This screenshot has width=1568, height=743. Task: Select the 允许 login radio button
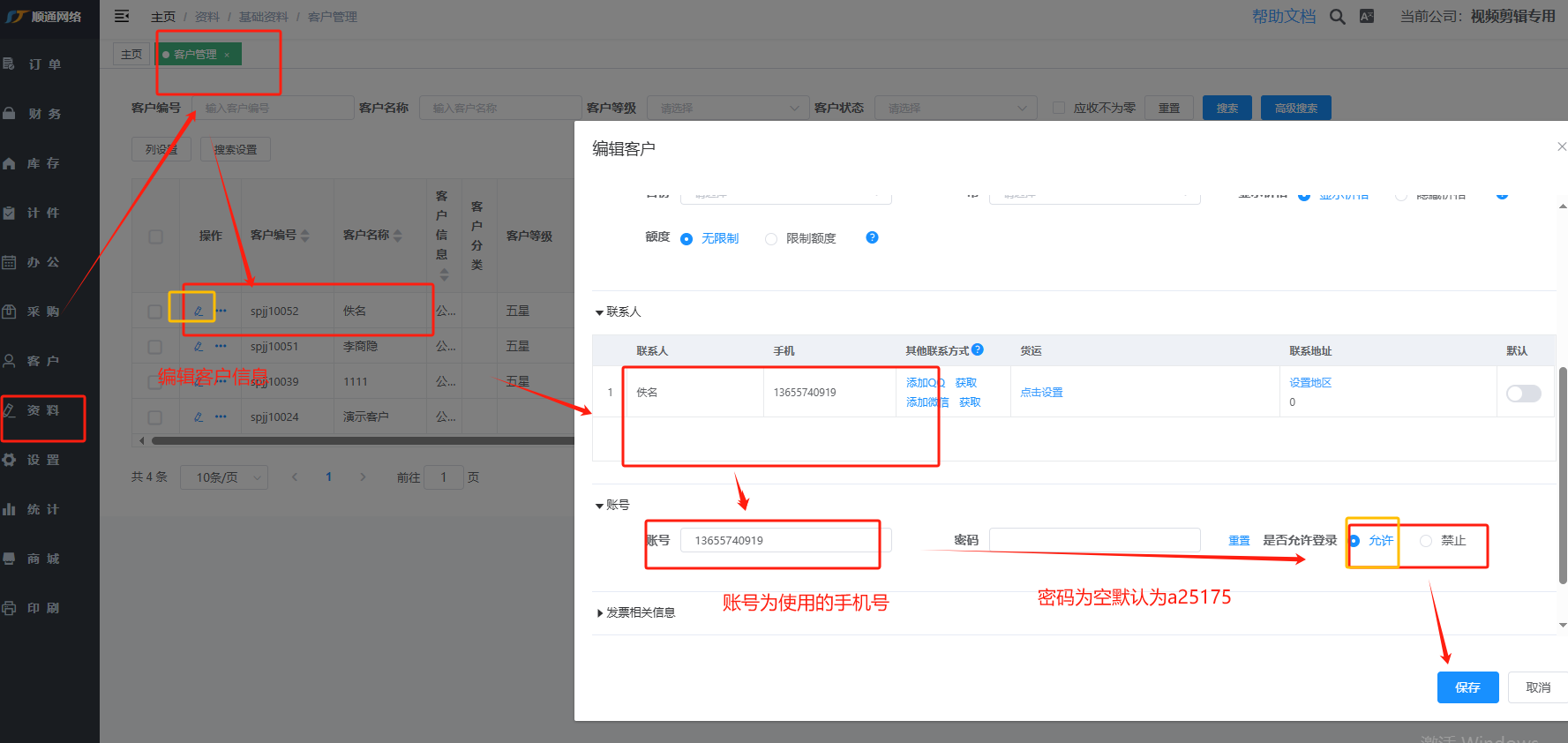pyautogui.click(x=1354, y=541)
